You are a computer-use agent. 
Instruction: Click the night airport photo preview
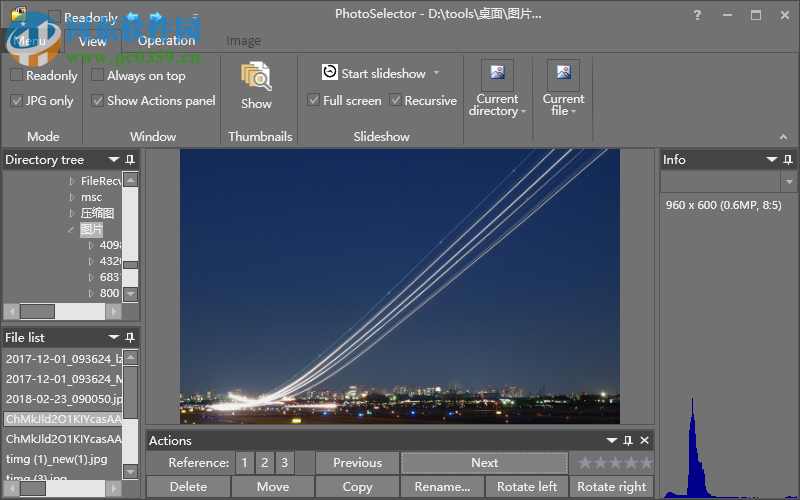(x=399, y=286)
